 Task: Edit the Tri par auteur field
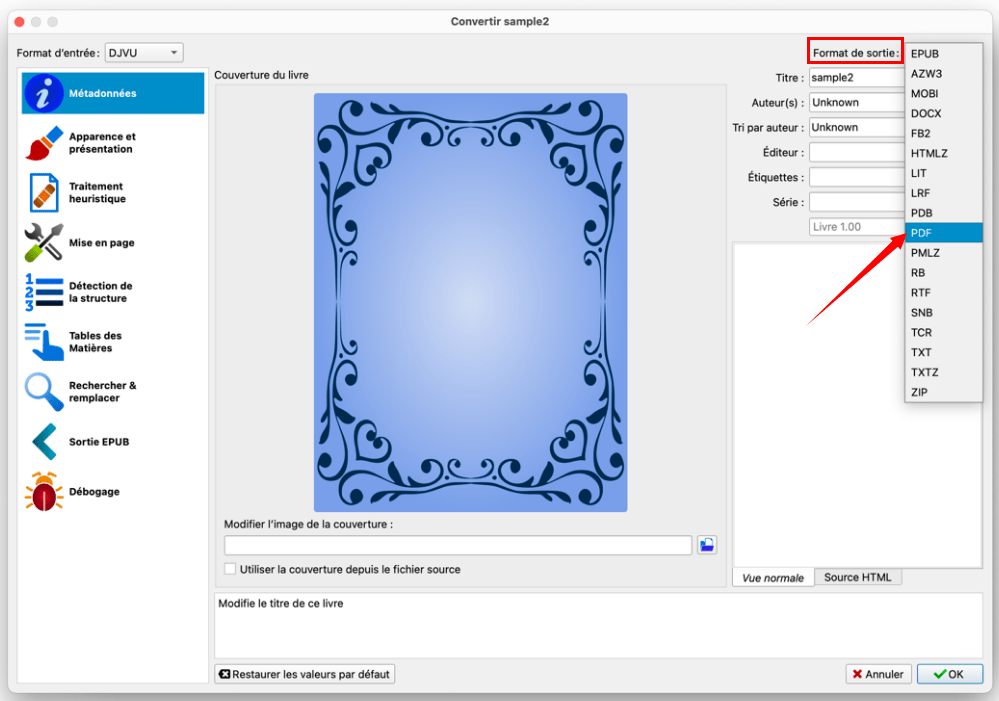pos(856,127)
